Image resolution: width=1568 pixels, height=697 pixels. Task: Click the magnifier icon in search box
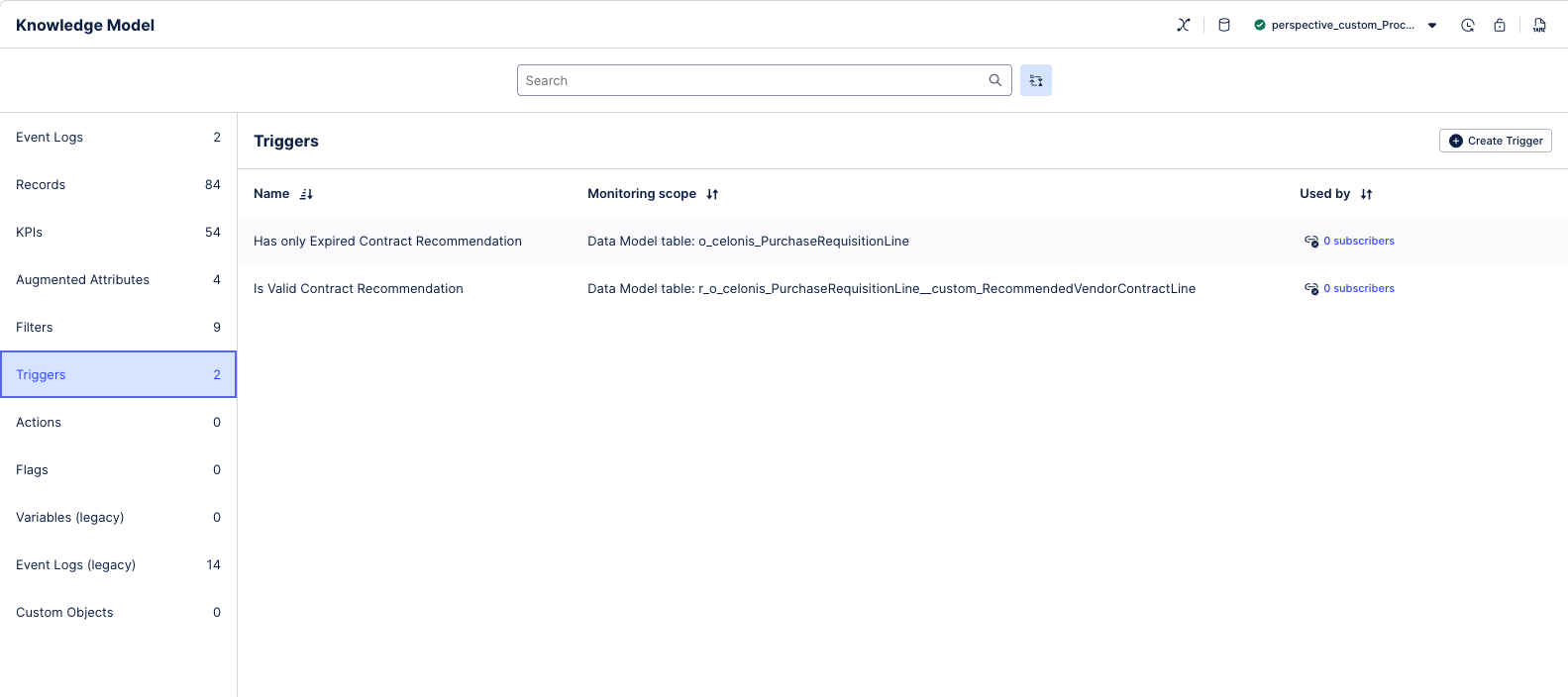[994, 80]
